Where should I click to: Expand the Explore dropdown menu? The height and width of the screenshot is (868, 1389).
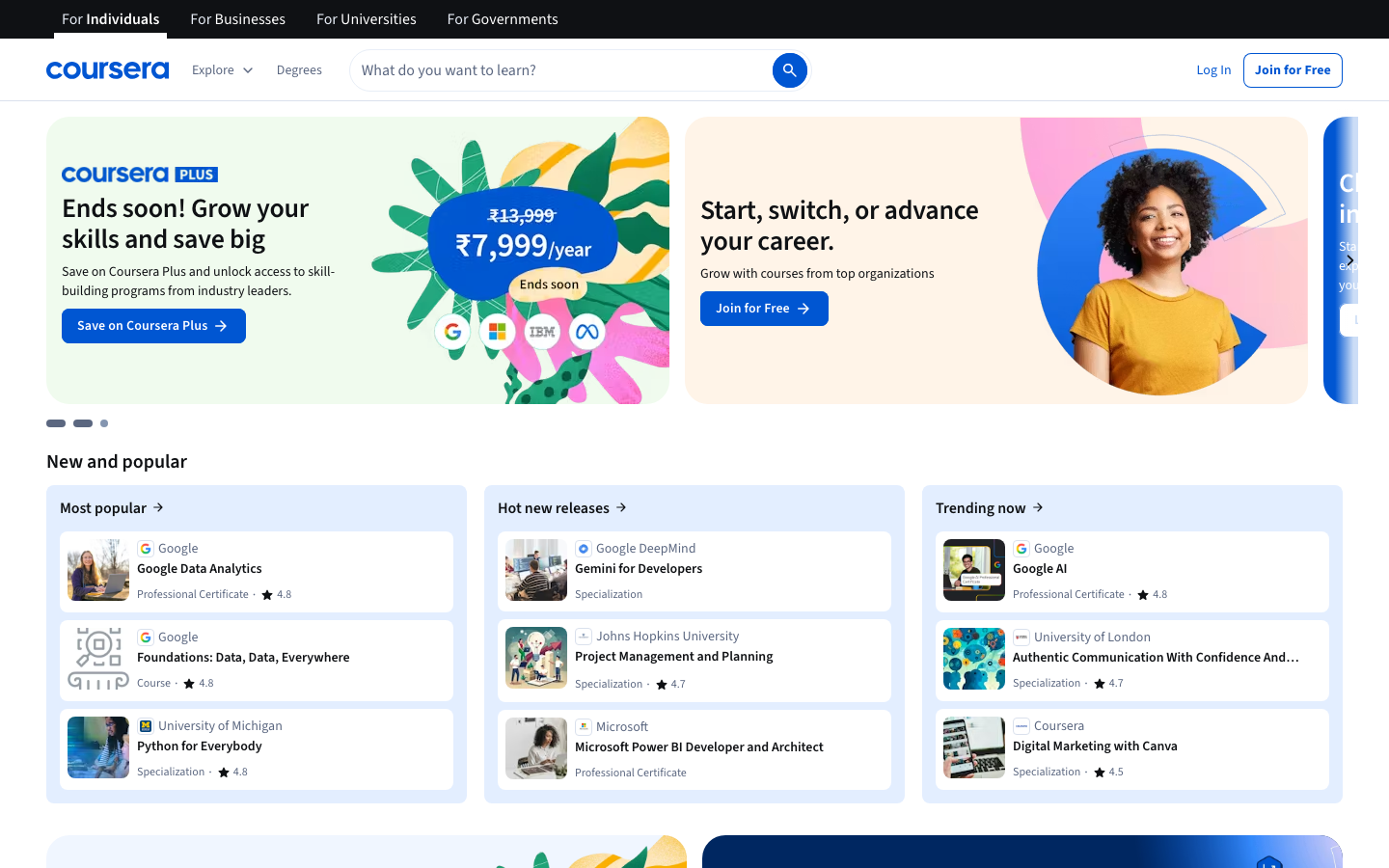click(222, 70)
